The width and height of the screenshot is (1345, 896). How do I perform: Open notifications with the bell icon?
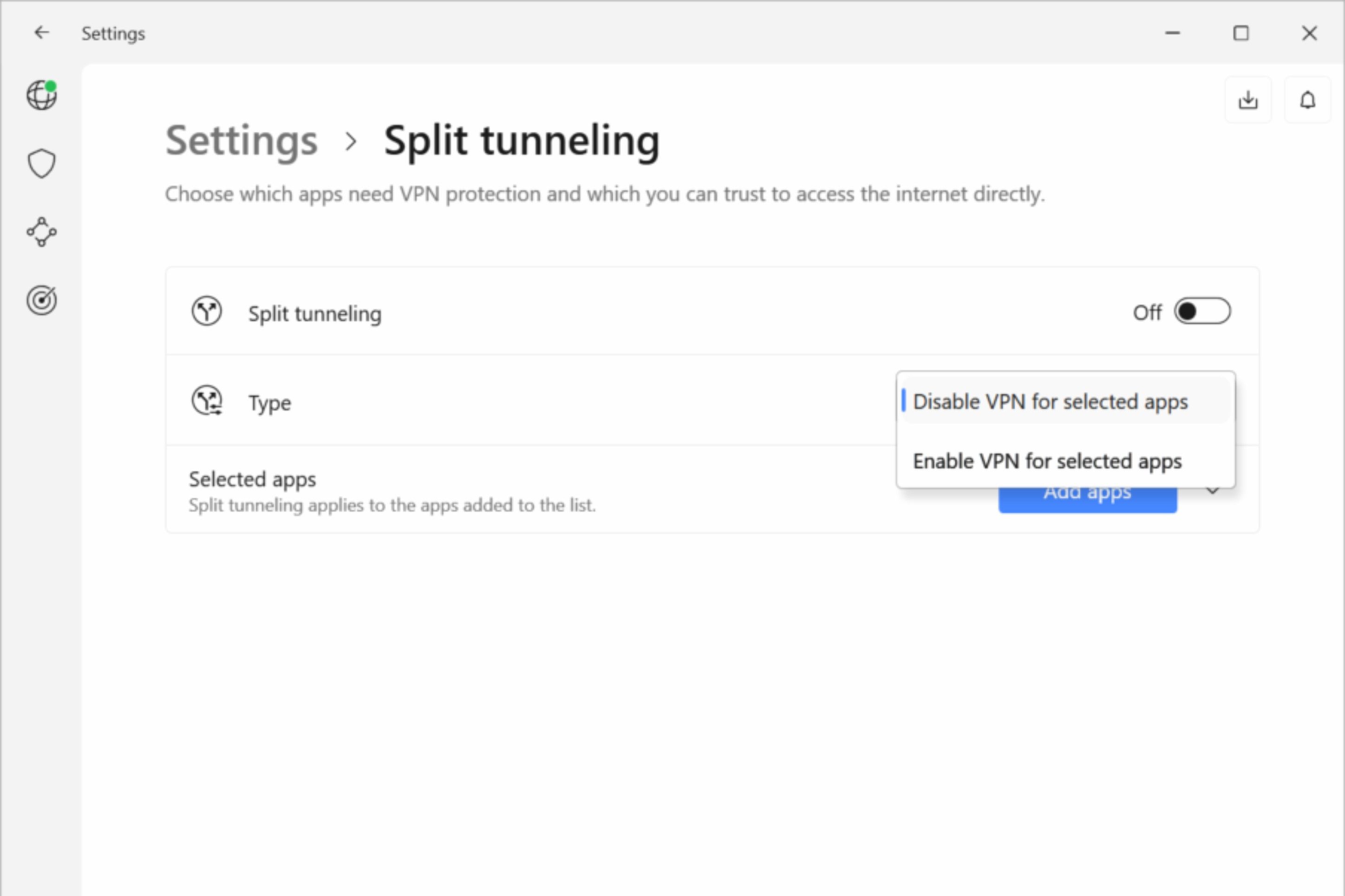pos(1307,100)
